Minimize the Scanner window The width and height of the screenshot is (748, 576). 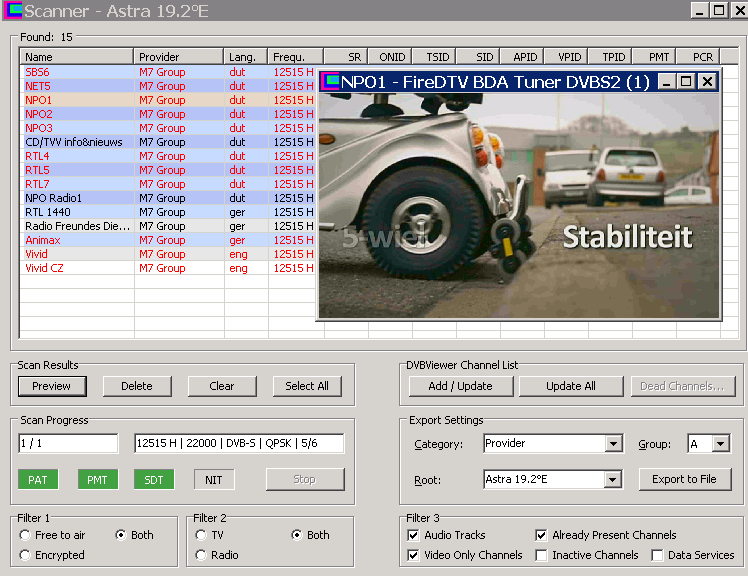click(x=699, y=10)
